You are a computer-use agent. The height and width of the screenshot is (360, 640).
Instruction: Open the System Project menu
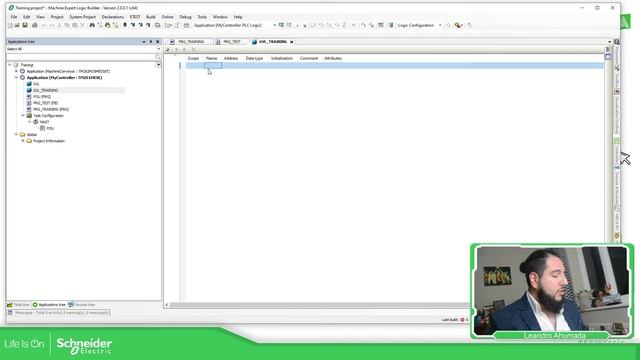tap(82, 17)
